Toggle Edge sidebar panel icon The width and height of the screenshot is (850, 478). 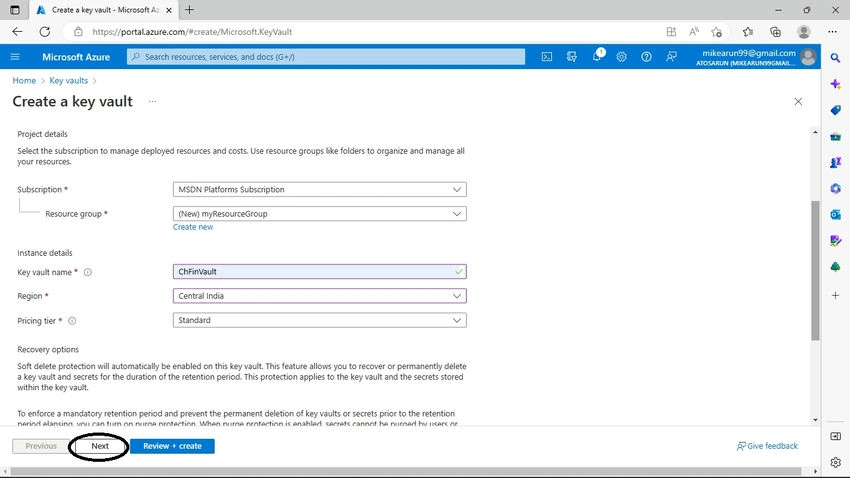(835, 436)
